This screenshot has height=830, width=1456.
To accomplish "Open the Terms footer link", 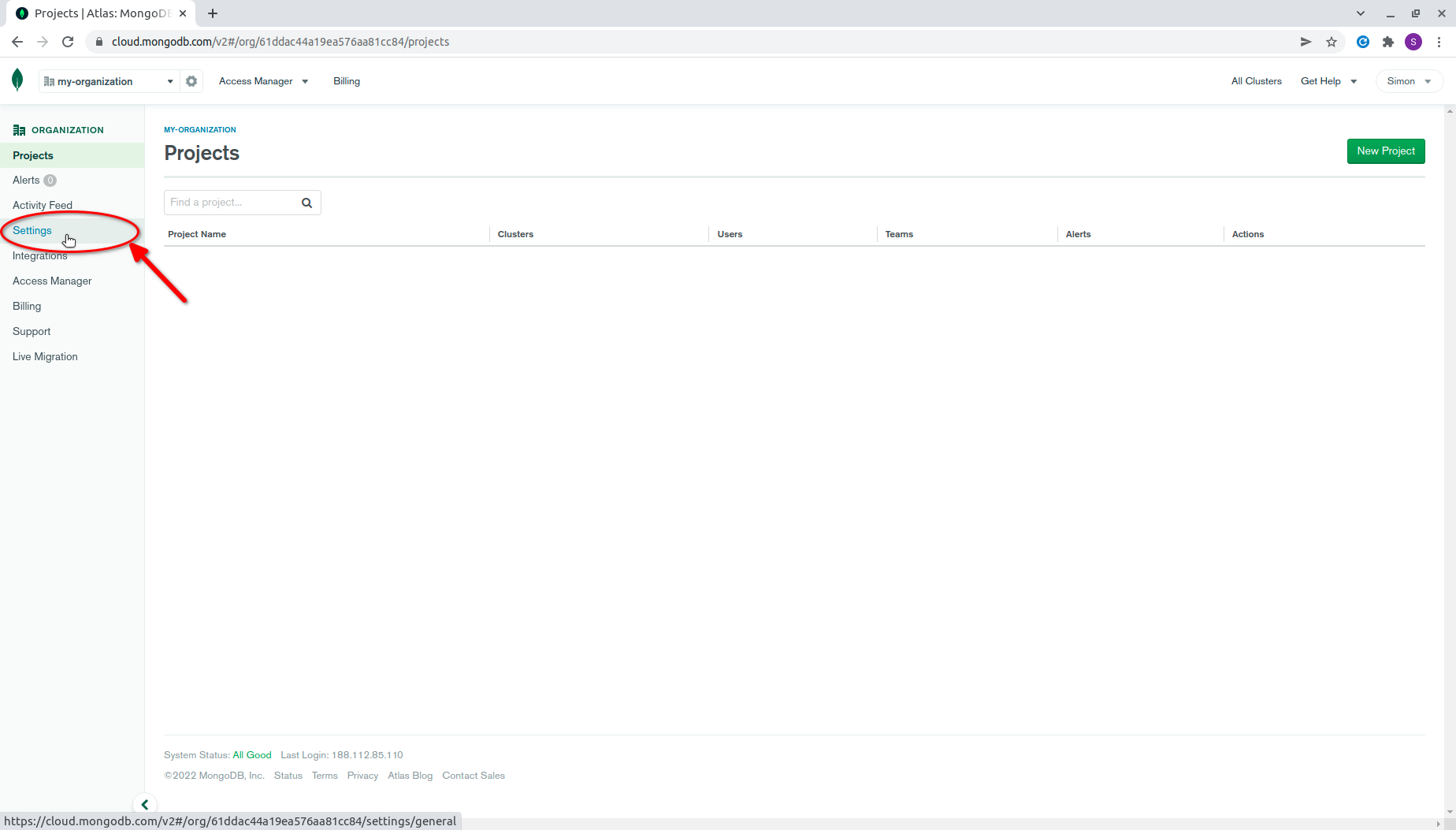I will coord(325,776).
